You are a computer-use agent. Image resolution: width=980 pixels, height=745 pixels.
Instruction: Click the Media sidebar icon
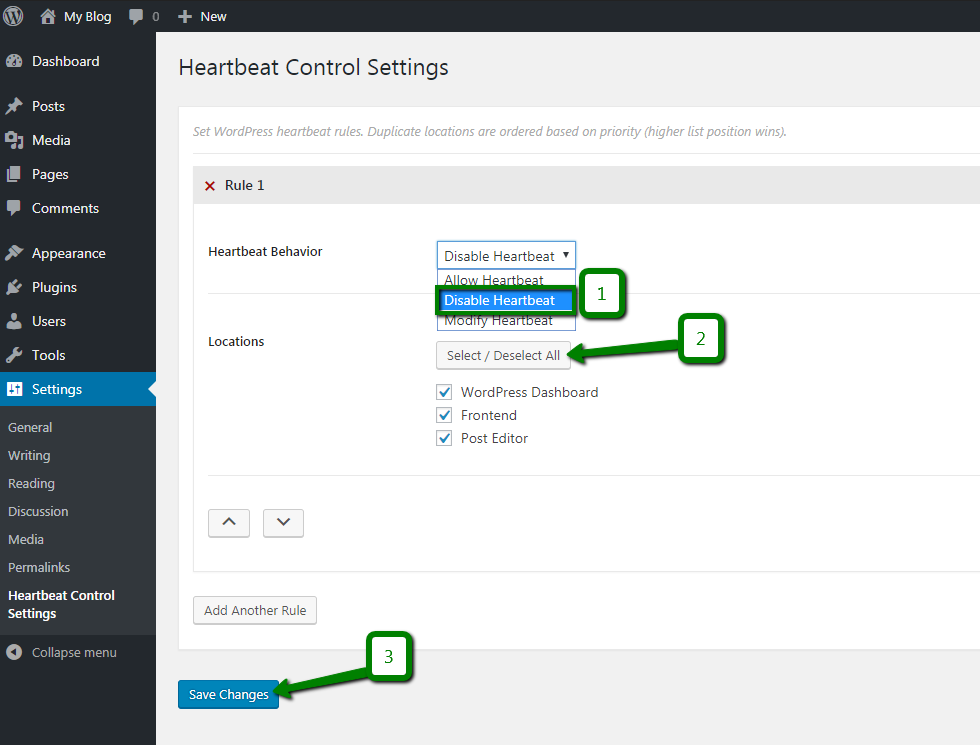(14, 140)
